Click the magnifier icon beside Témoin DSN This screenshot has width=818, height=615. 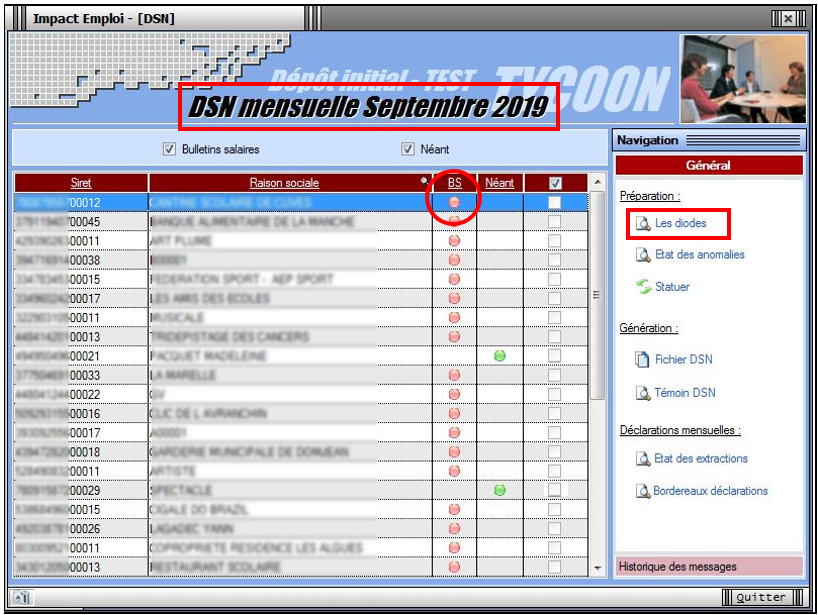643,393
